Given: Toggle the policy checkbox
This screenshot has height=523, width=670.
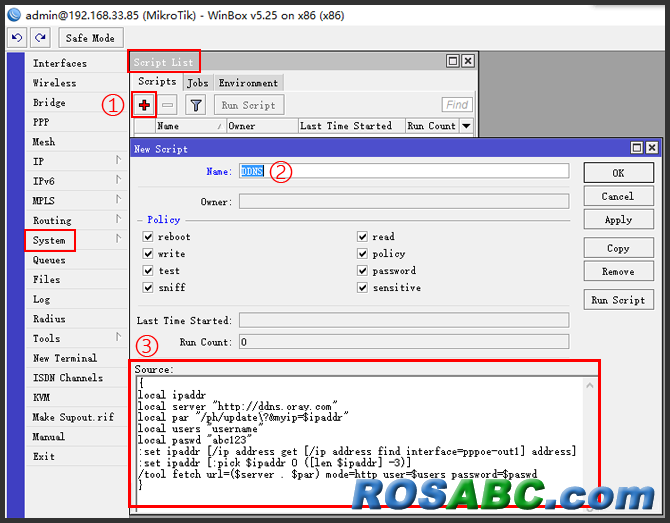Looking at the screenshot, I should tap(362, 254).
